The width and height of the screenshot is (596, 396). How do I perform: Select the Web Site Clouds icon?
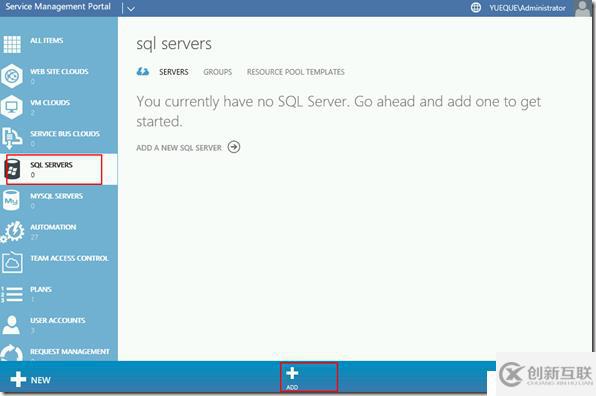pyautogui.click(x=12, y=76)
